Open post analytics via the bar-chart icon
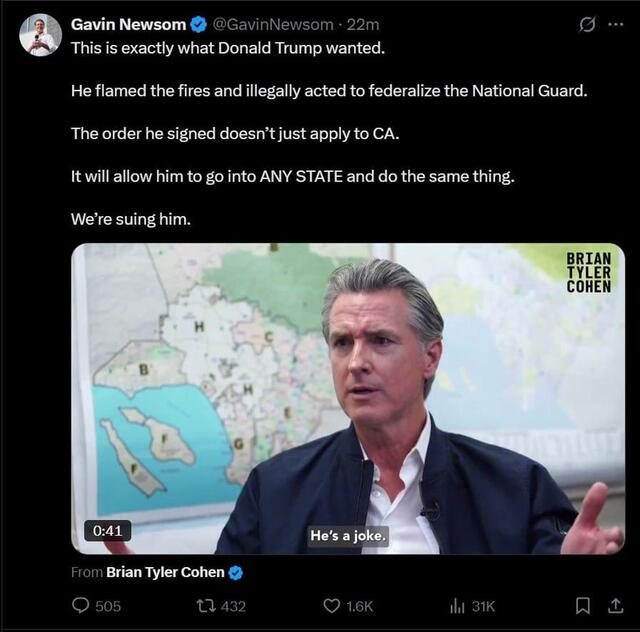 click(459, 605)
